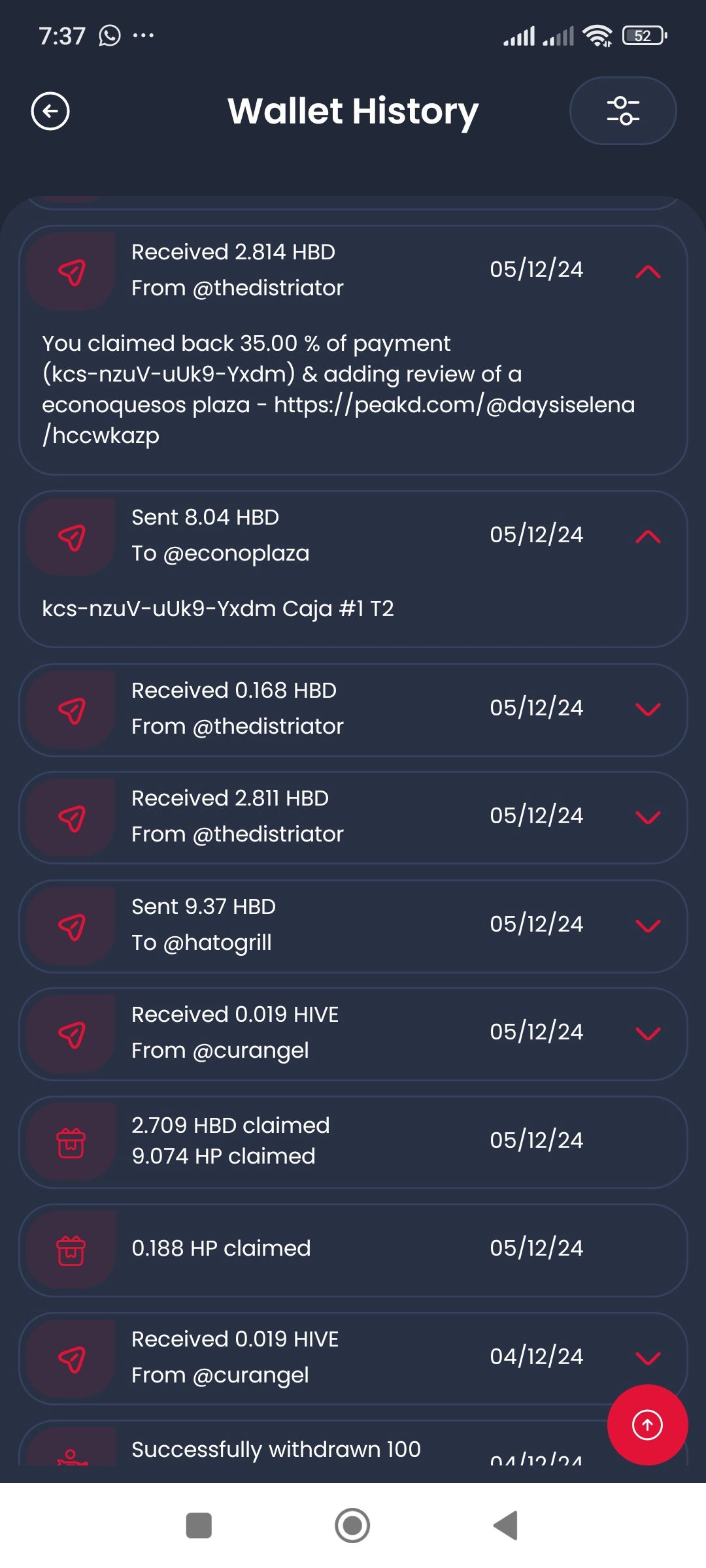The image size is (706, 1568).
Task: Open the filter sliders button
Action: (x=622, y=110)
